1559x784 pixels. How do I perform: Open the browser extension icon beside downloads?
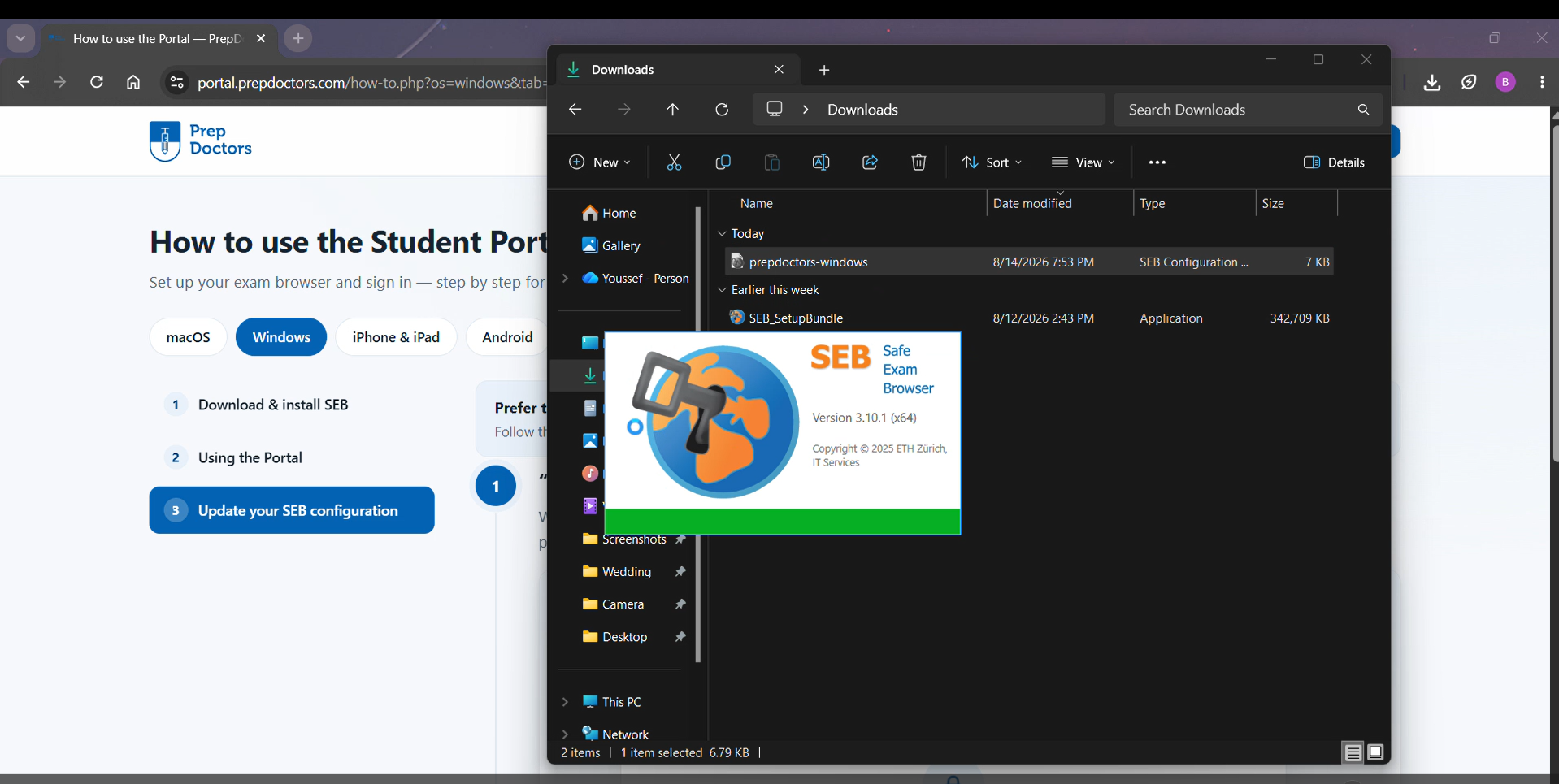1469,82
